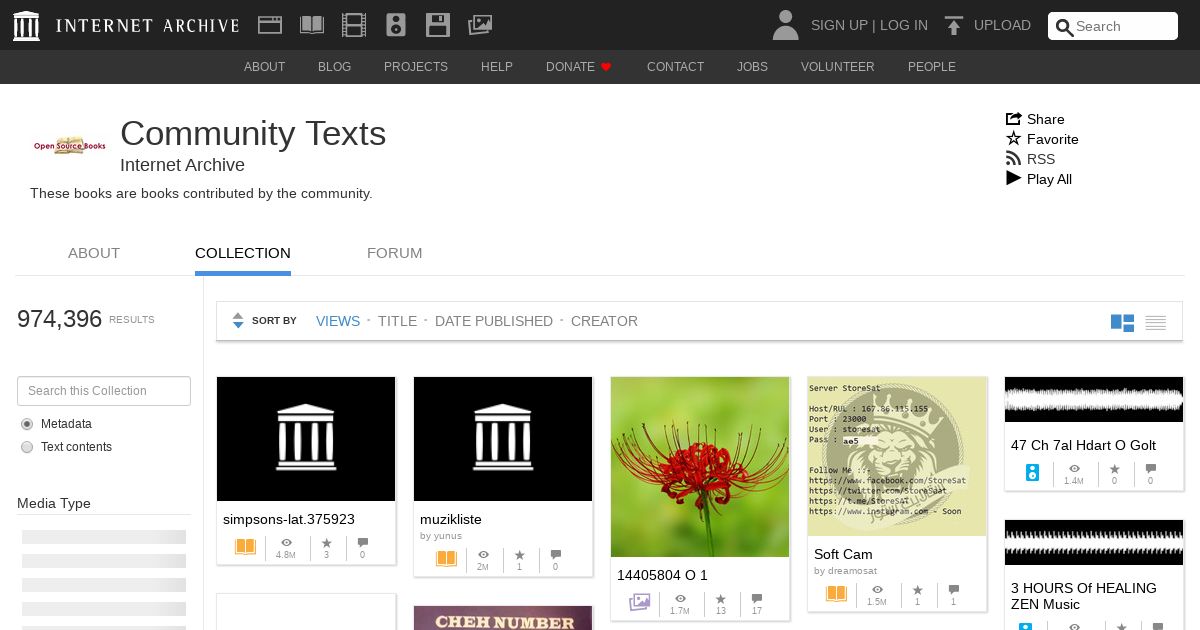Click the Search this Collection field
Image resolution: width=1200 pixels, height=630 pixels.
[104, 391]
